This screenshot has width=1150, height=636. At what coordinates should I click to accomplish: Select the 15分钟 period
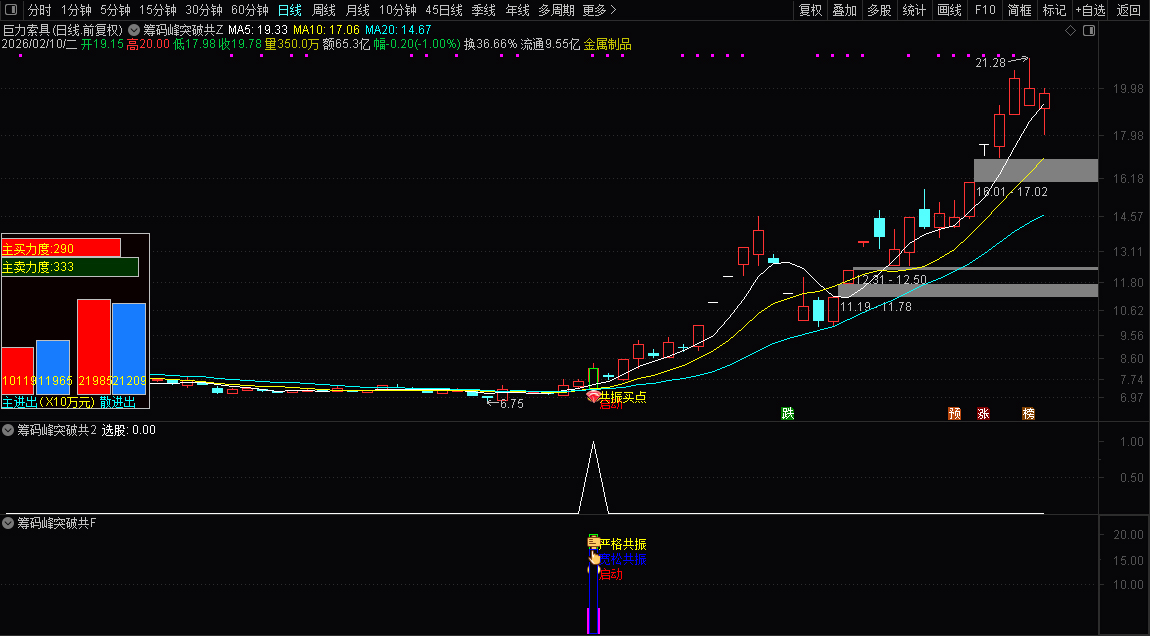158,10
